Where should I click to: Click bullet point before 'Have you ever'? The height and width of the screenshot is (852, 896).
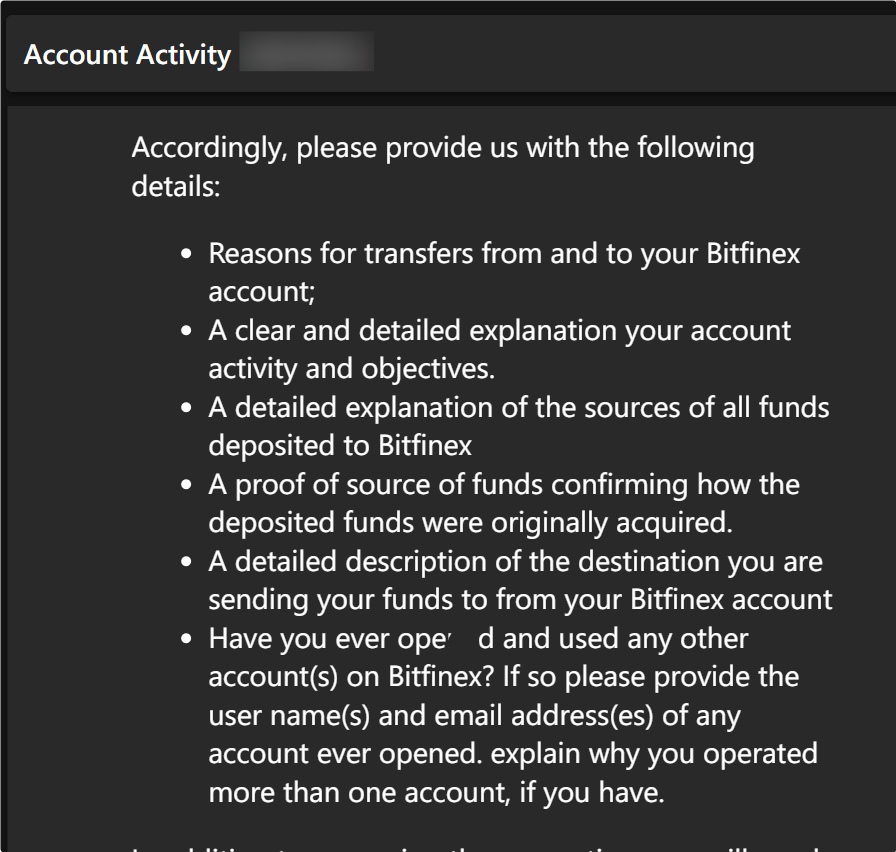coord(186,638)
